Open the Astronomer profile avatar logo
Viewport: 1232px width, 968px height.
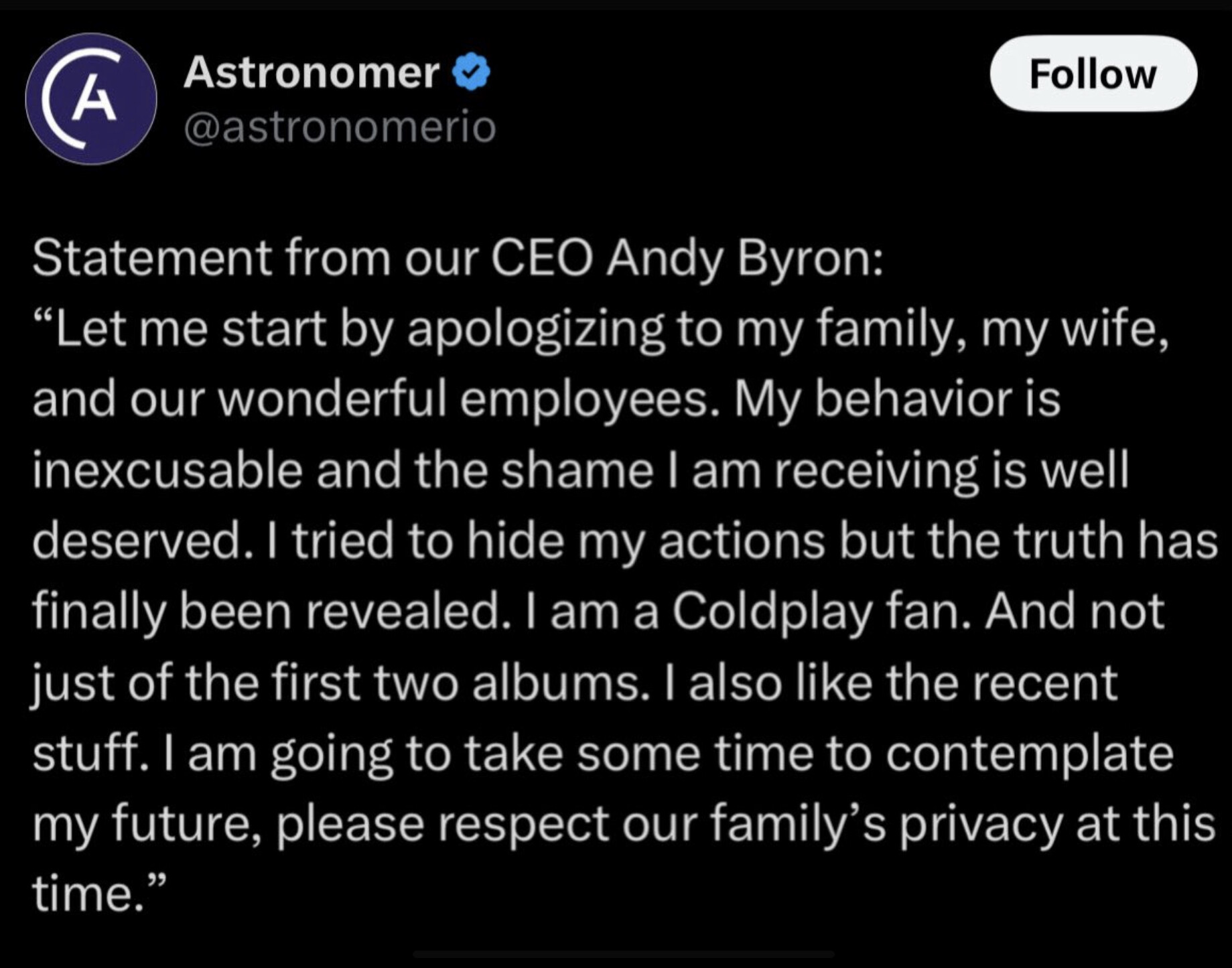(x=91, y=98)
